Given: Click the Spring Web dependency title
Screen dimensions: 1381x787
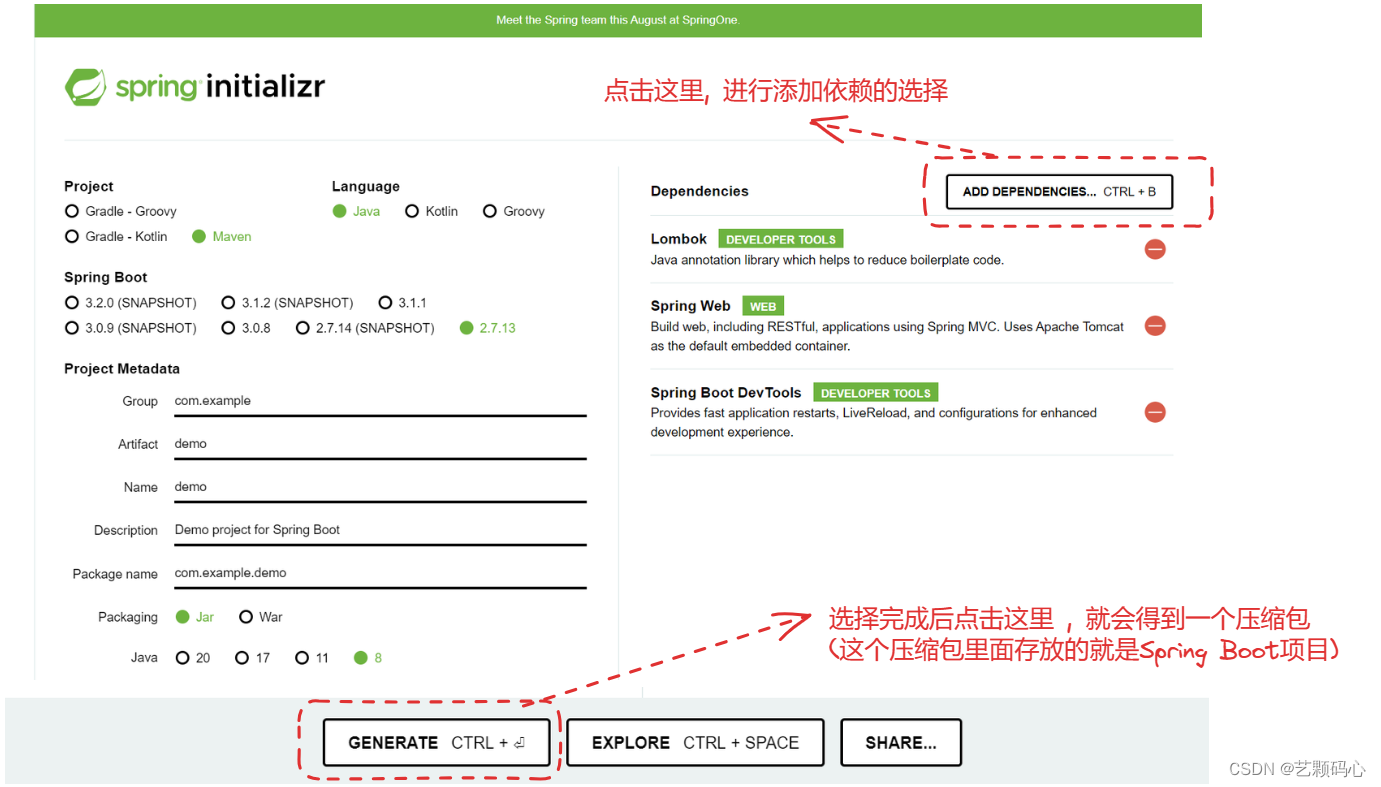Looking at the screenshot, I should [691, 306].
